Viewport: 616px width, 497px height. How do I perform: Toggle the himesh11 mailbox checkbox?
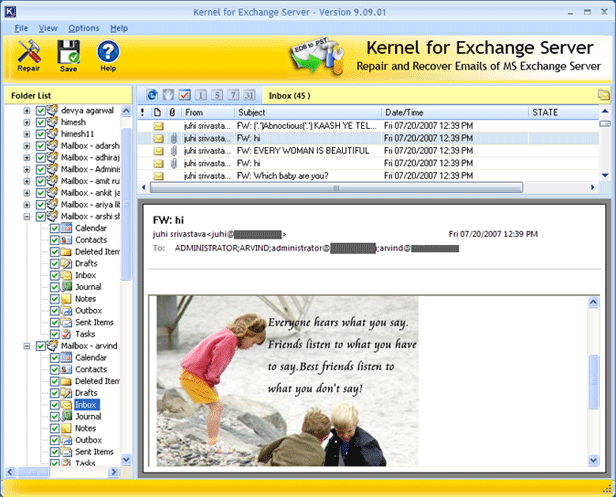click(40, 134)
